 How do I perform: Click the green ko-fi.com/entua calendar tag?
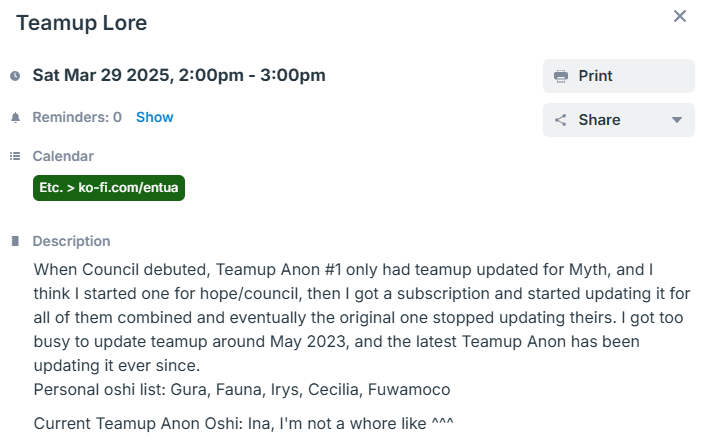[x=109, y=187]
